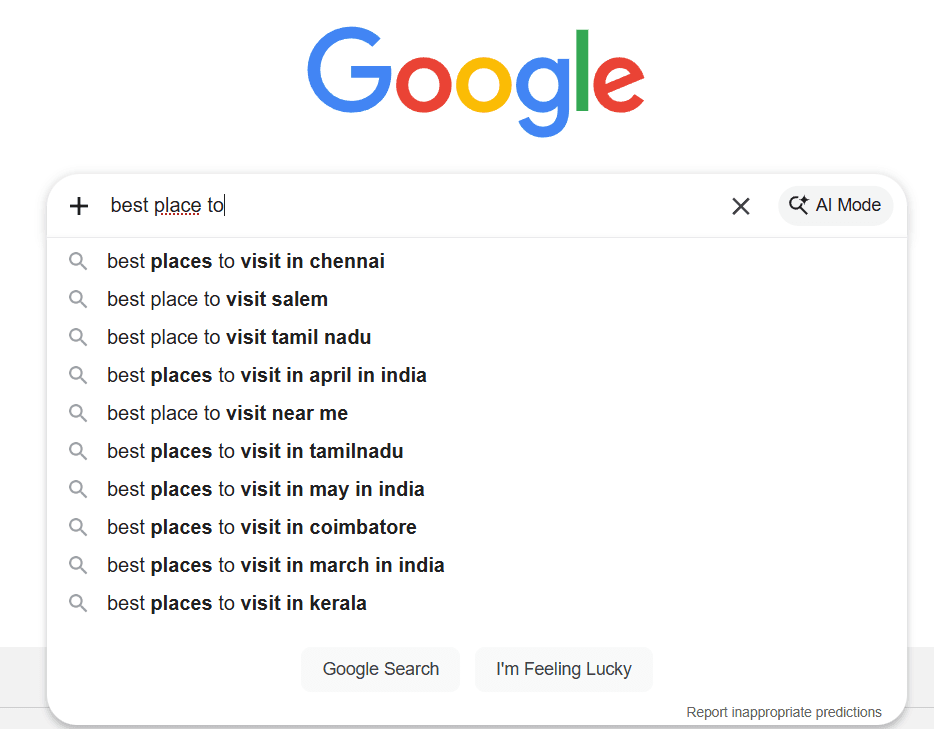Pick suggestion 'best places to visit in tamilnadu'
This screenshot has width=934, height=729.
255,452
